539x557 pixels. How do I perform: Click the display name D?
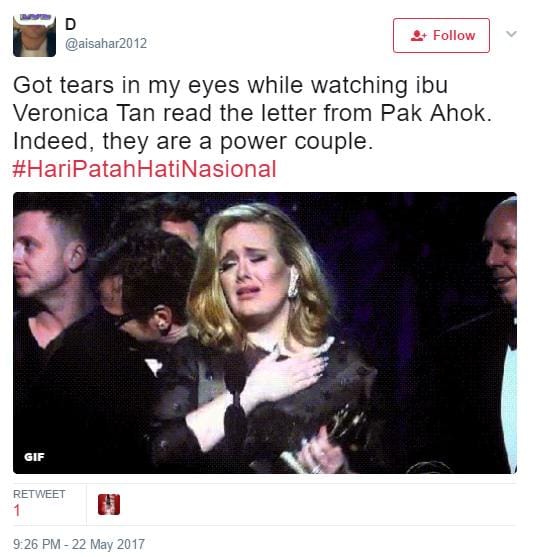[x=70, y=24]
